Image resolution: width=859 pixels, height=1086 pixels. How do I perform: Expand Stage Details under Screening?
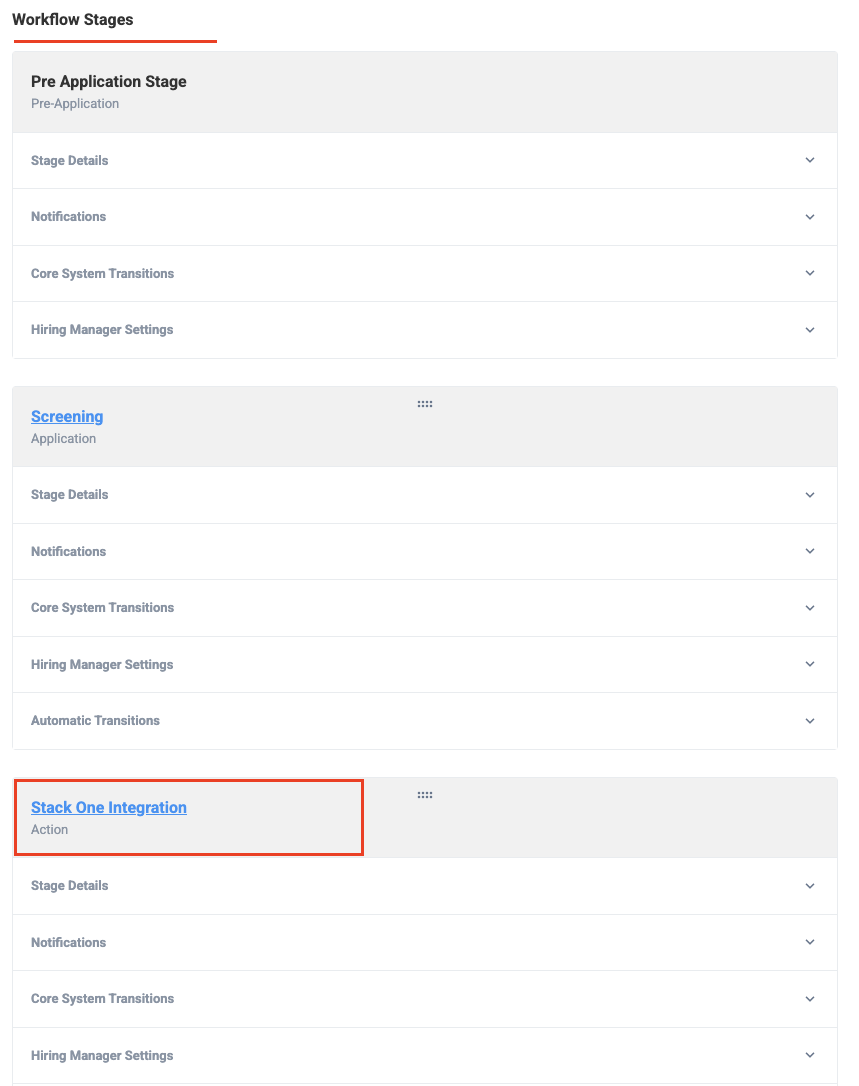click(425, 495)
